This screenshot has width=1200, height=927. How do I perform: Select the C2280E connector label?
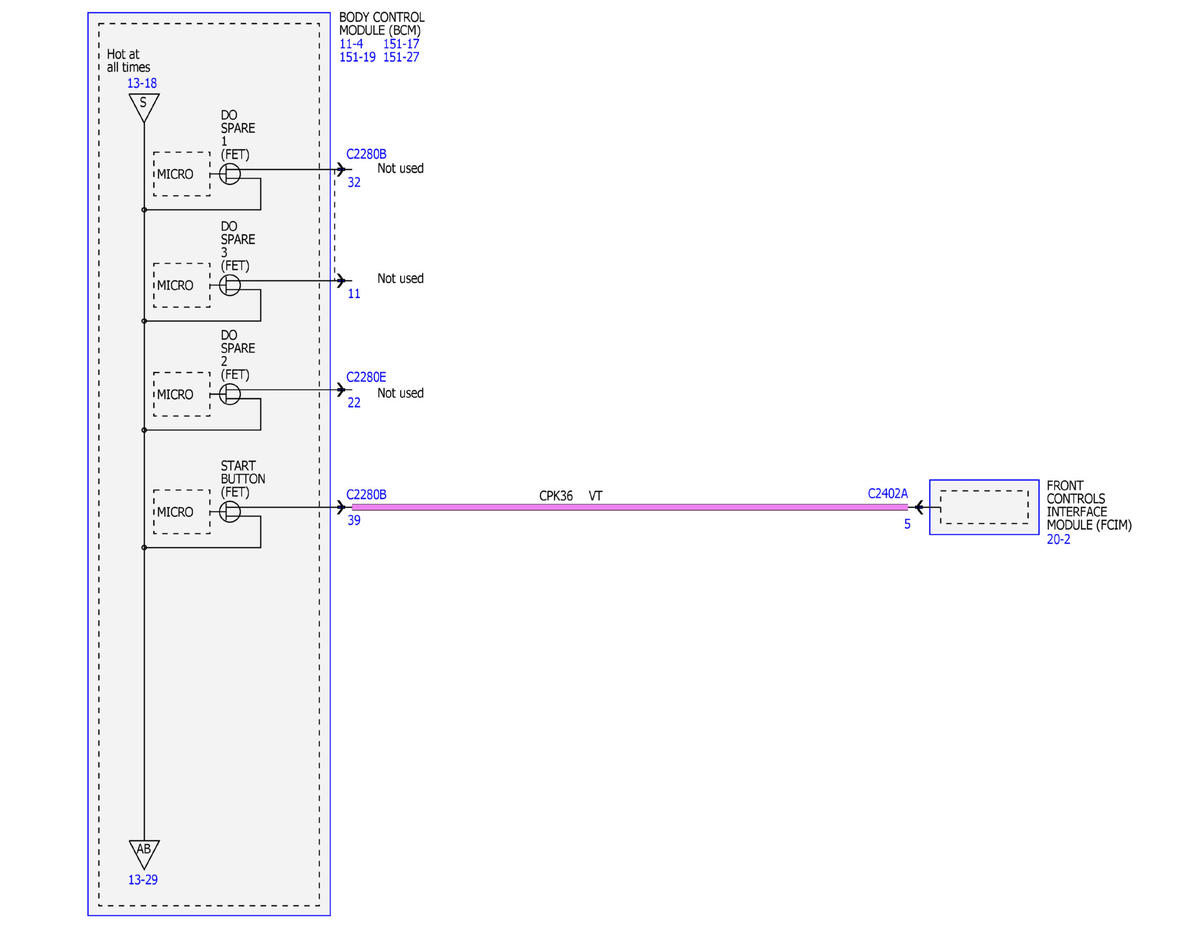(x=366, y=377)
